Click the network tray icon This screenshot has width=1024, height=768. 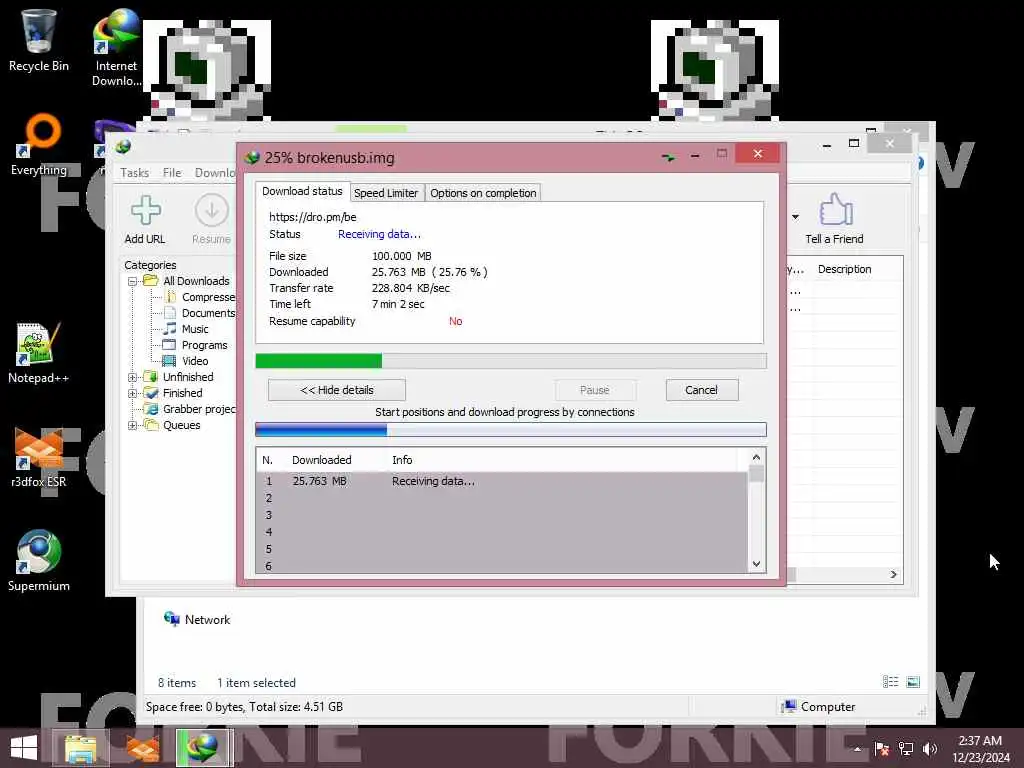click(x=906, y=748)
